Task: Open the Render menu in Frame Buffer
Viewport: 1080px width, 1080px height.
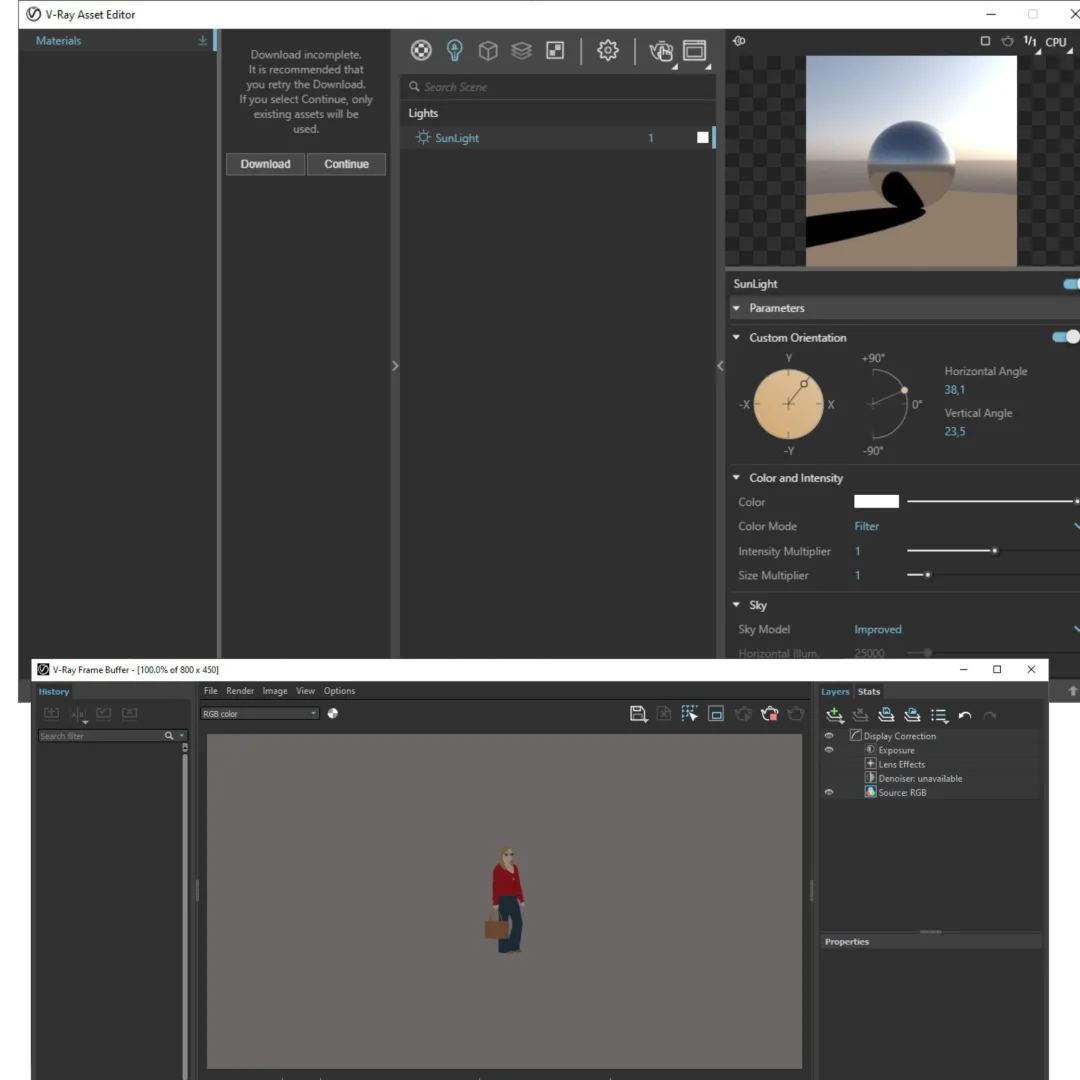Action: coord(240,691)
